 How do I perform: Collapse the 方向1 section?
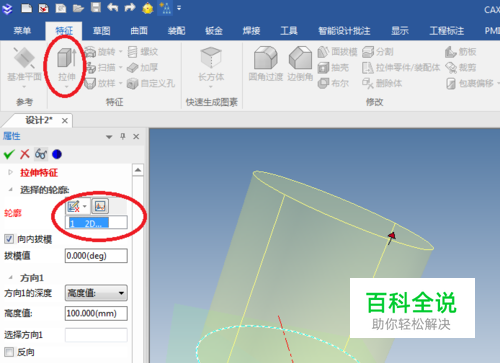(10, 277)
